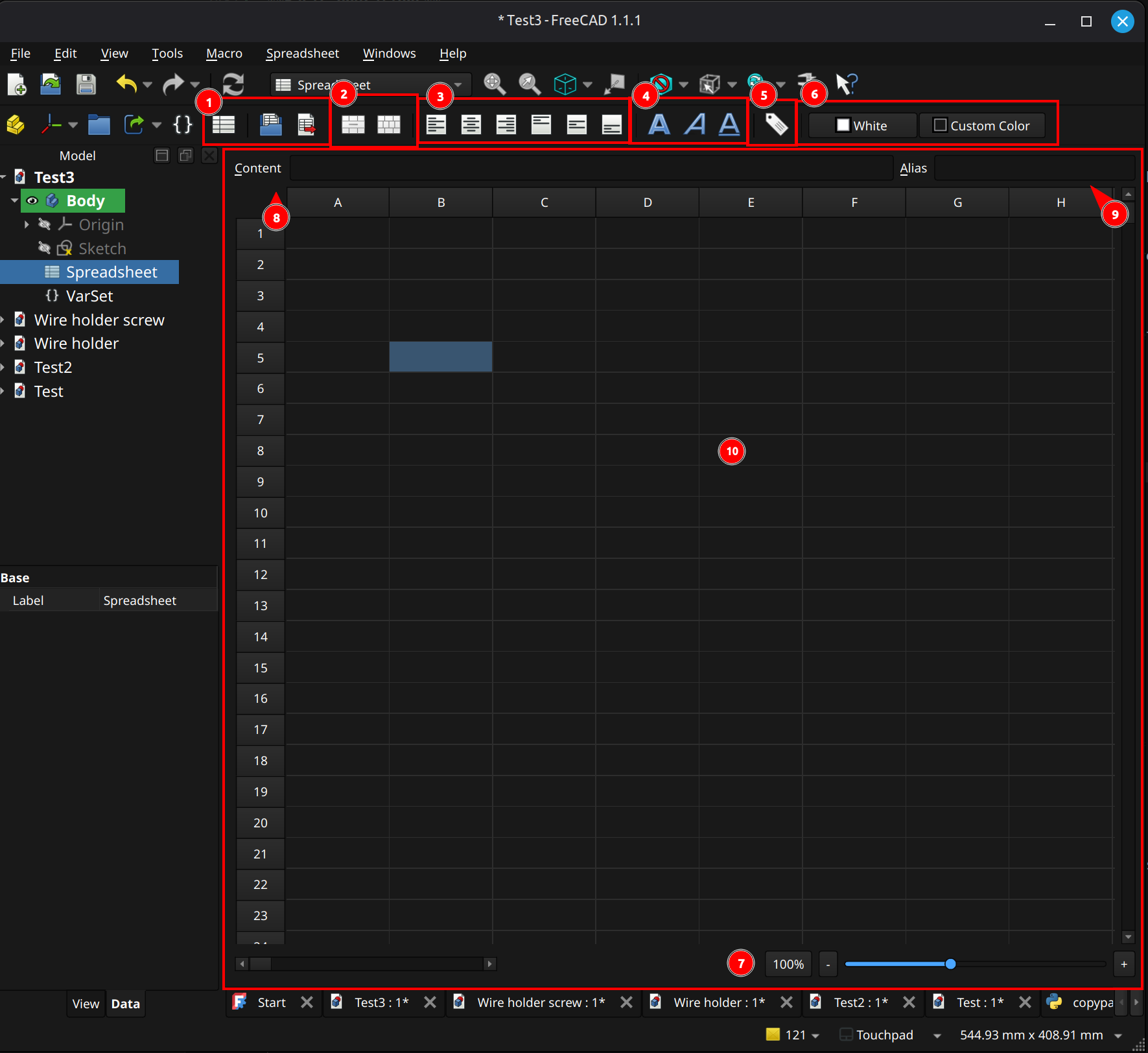Click the Custom Color background button
1148x1053 pixels.
click(x=982, y=125)
